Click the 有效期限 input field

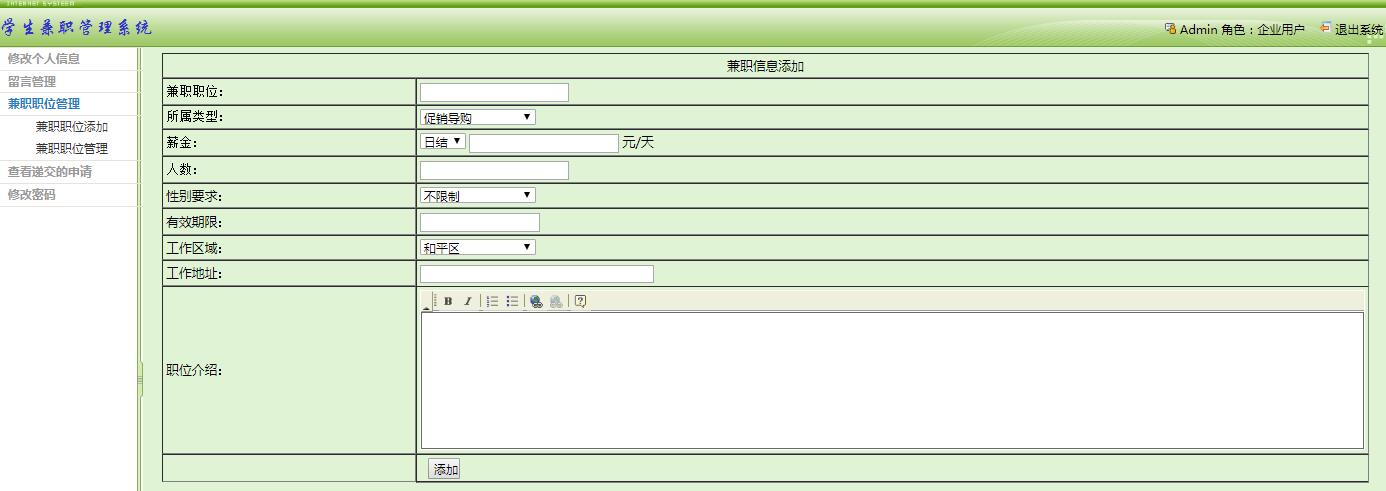click(x=480, y=222)
